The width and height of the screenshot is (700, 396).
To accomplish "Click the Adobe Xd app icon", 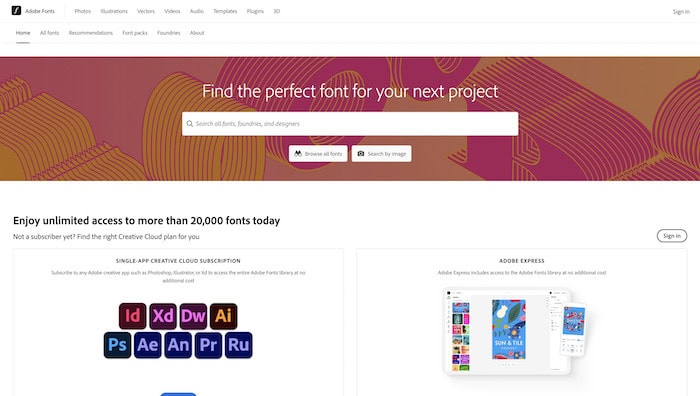I will pos(163,316).
